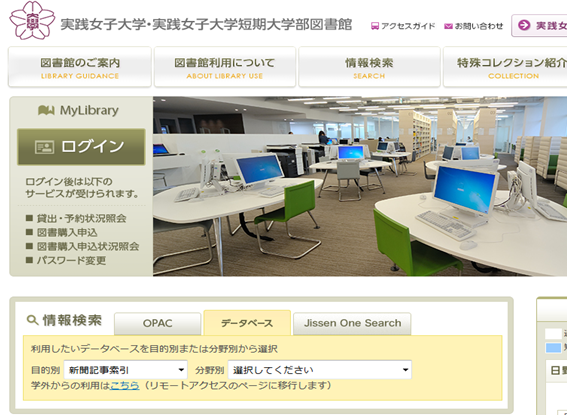Click the magnifier icon beside 情報検索
The height and width of the screenshot is (415, 567).
pos(33,320)
